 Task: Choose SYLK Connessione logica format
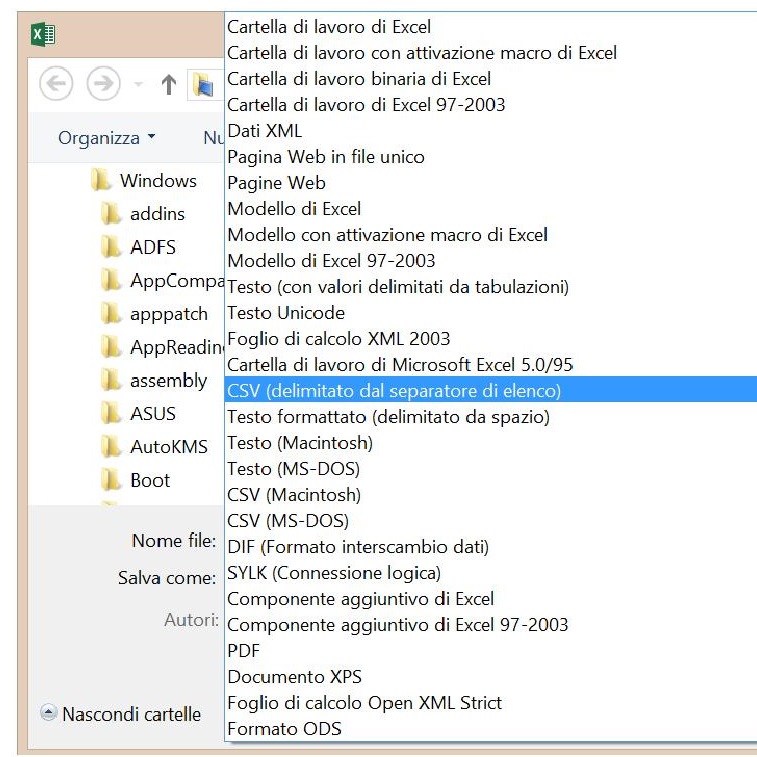point(491,573)
